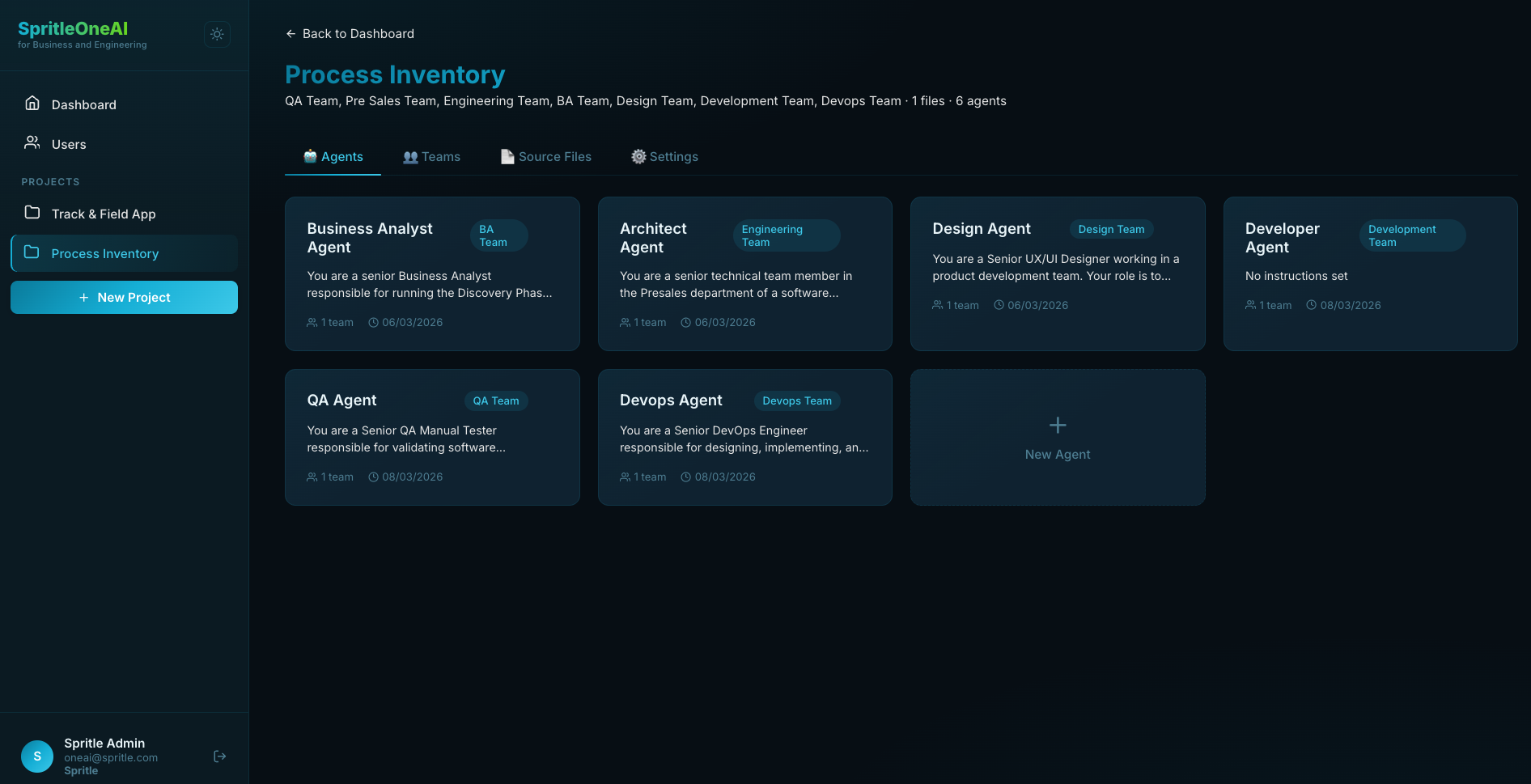Image resolution: width=1531 pixels, height=784 pixels.
Task: Toggle the theme with the sun icon
Action: [x=216, y=34]
